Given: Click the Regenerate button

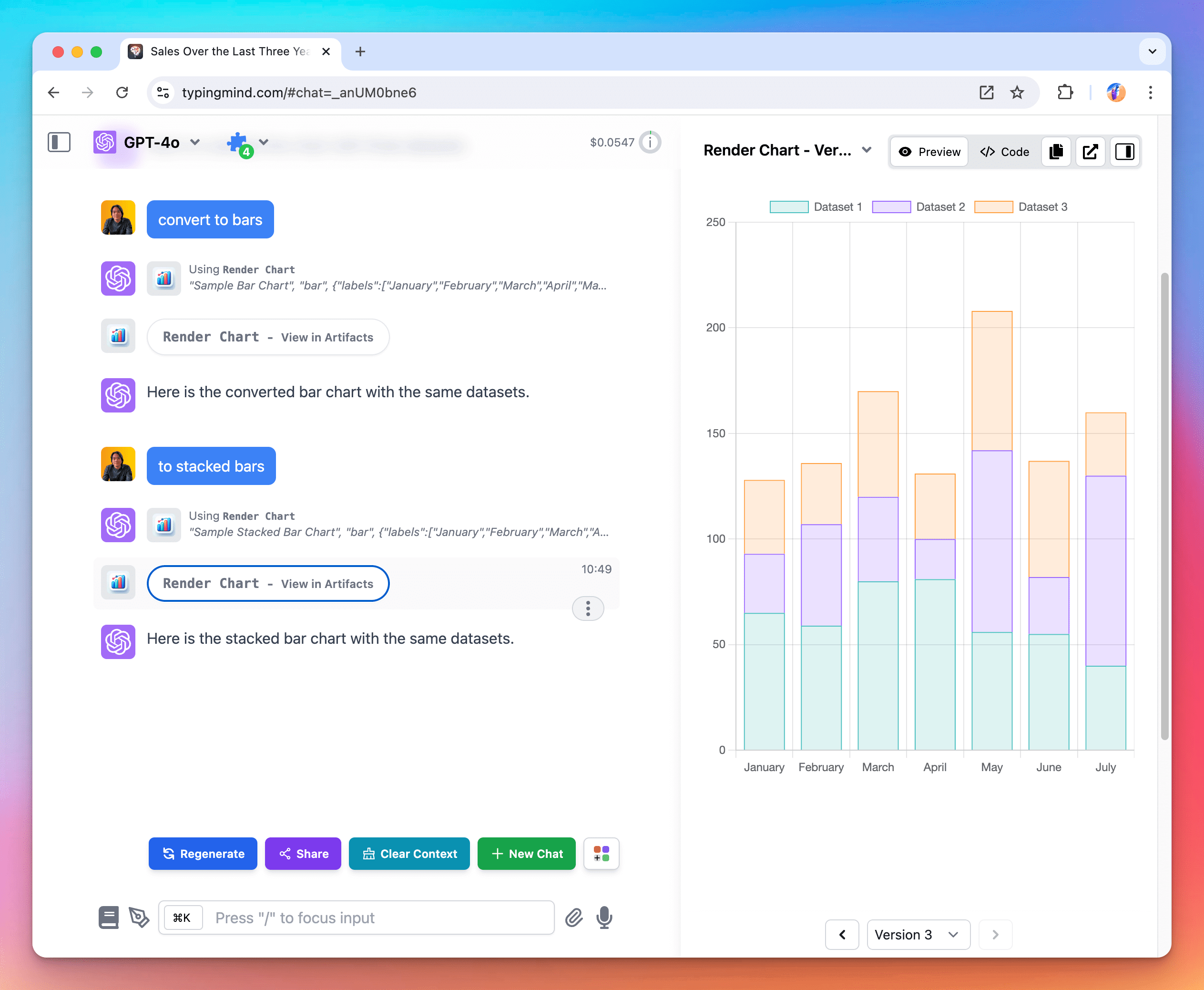Looking at the screenshot, I should 203,854.
